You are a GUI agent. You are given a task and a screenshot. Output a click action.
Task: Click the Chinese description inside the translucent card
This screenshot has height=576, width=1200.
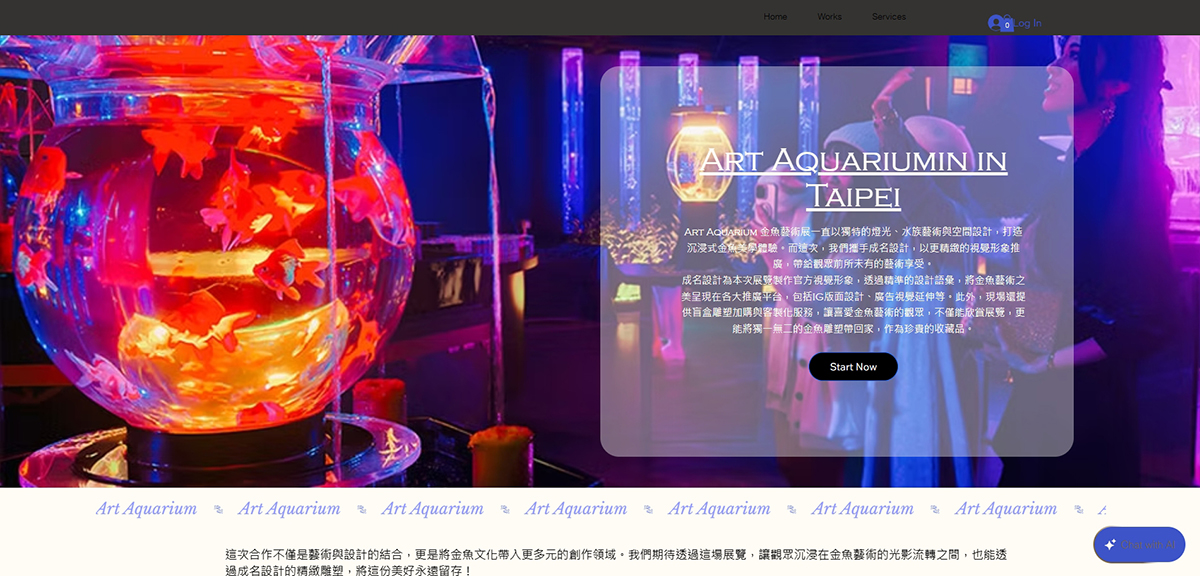[852, 280]
